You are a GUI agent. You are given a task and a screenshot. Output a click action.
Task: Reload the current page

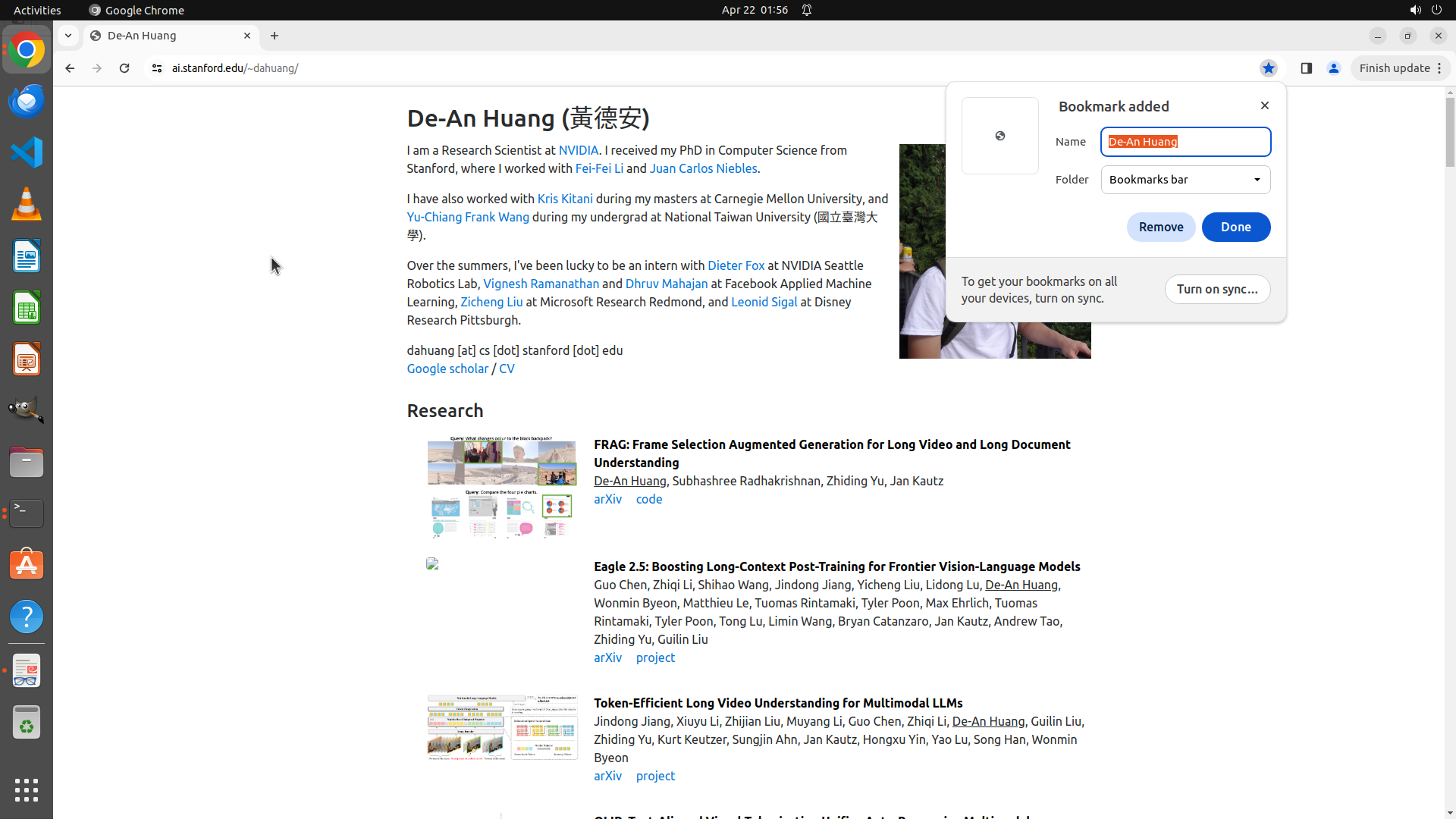124,68
